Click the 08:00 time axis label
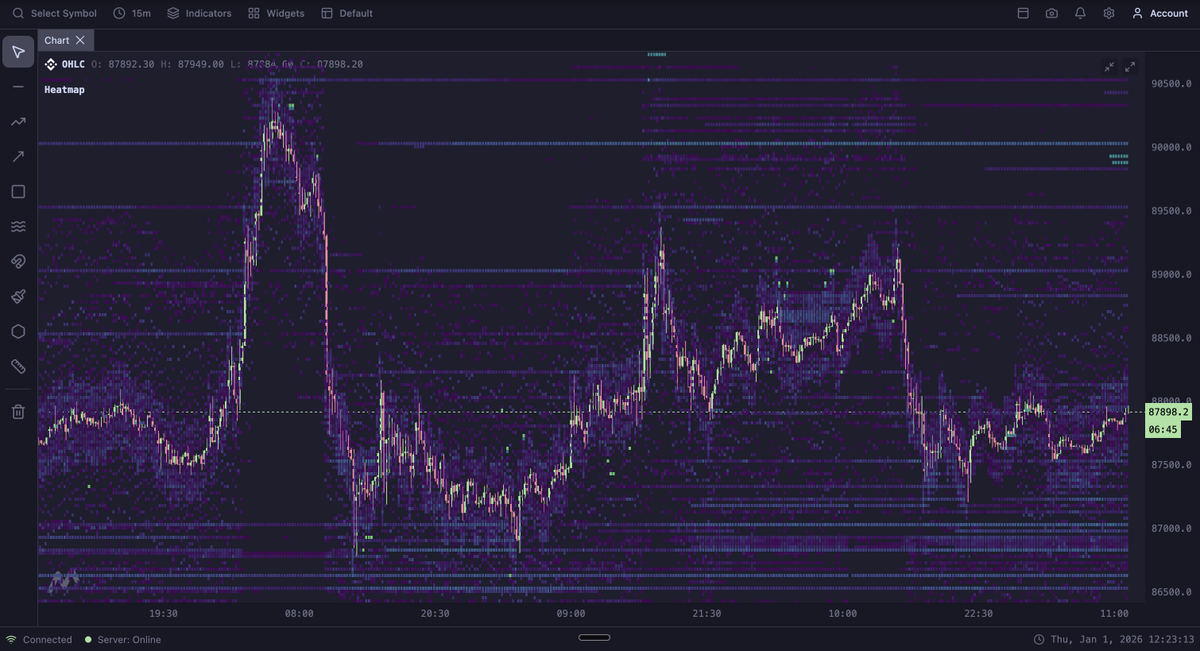 299,614
